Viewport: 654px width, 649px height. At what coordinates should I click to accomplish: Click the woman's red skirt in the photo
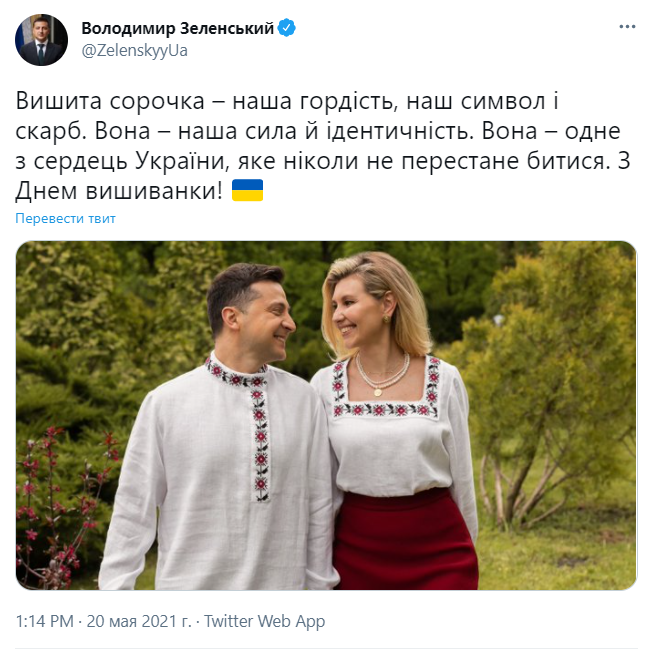(405, 540)
